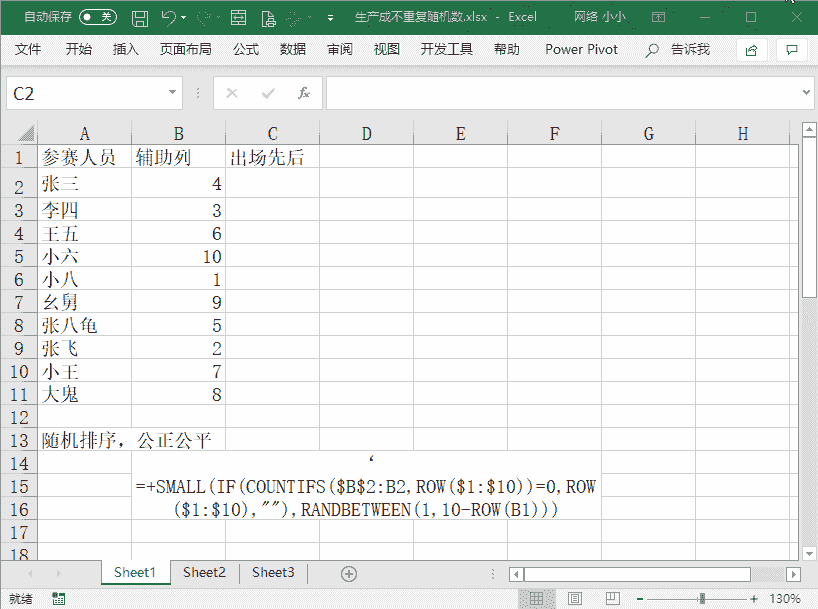
Task: Open the Undo dropdown arrow
Action: click(x=184, y=18)
